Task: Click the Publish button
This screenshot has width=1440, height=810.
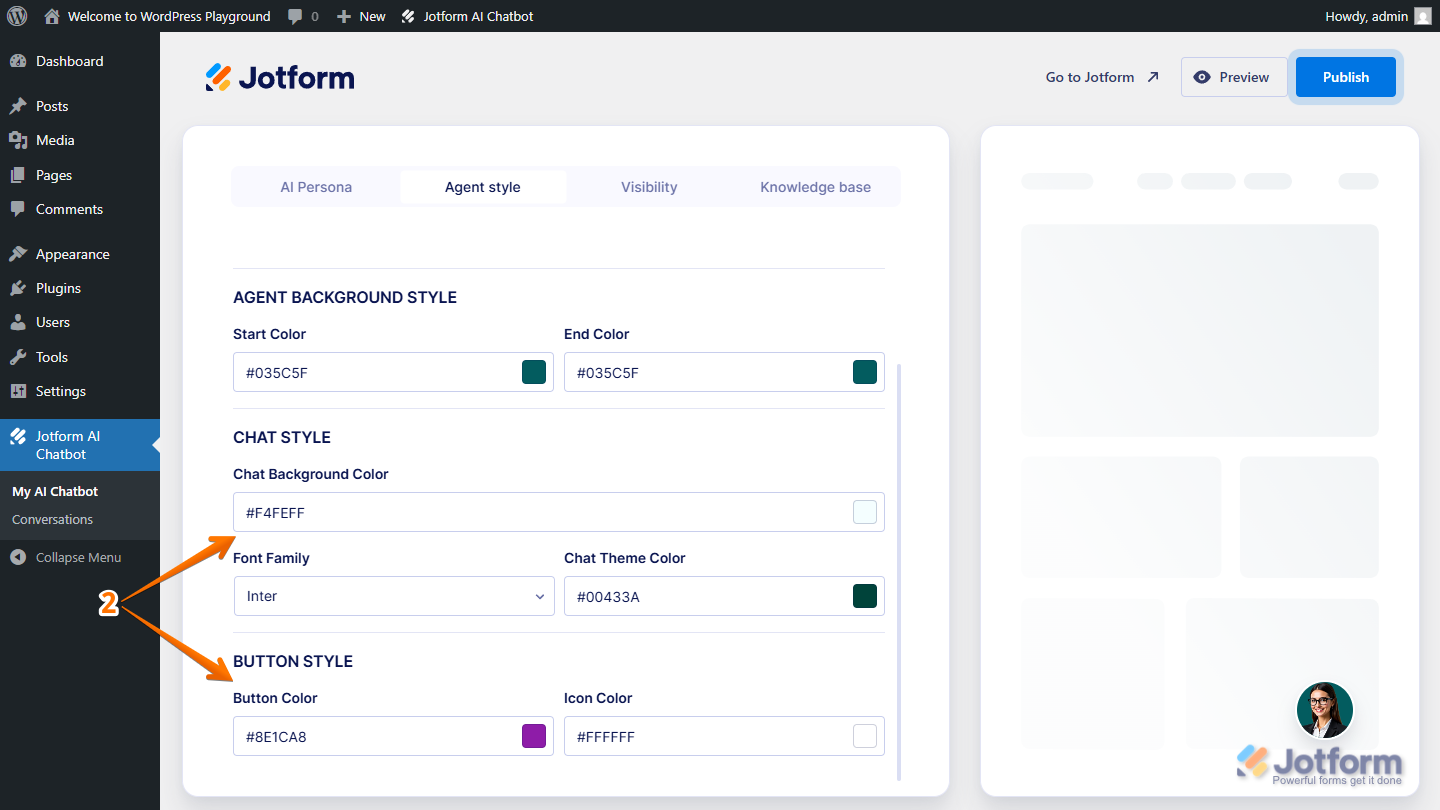Action: tap(1346, 77)
